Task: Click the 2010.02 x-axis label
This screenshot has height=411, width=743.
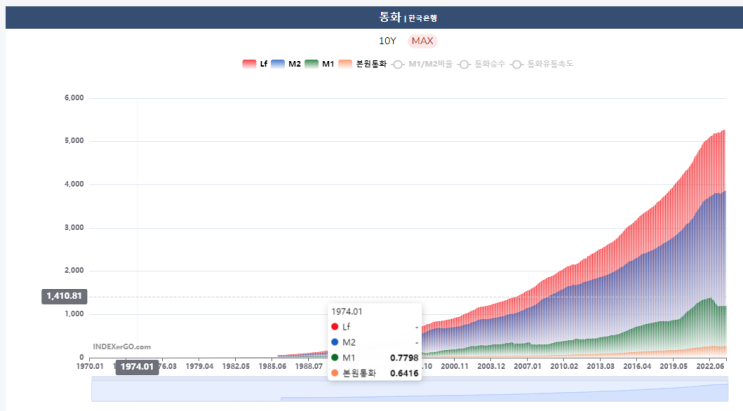Action: coord(564,366)
